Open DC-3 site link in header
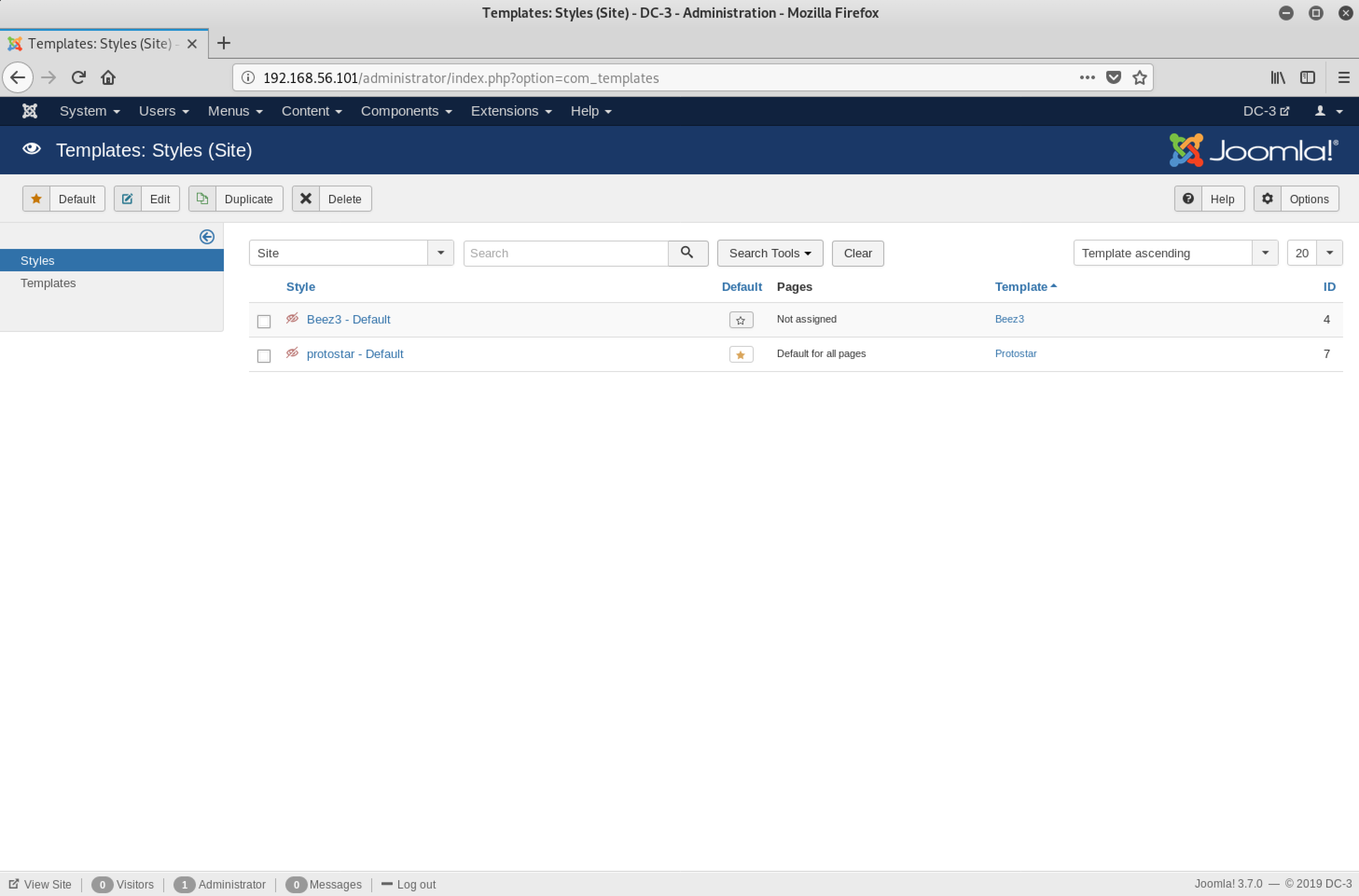The image size is (1359, 896). pos(1266,111)
